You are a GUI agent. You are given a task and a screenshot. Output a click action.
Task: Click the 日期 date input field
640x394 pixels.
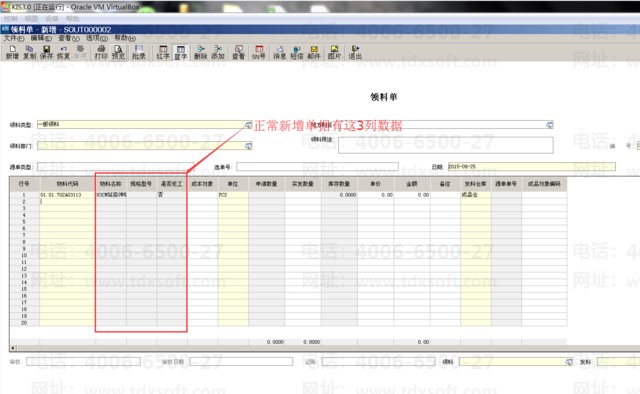tap(531, 167)
